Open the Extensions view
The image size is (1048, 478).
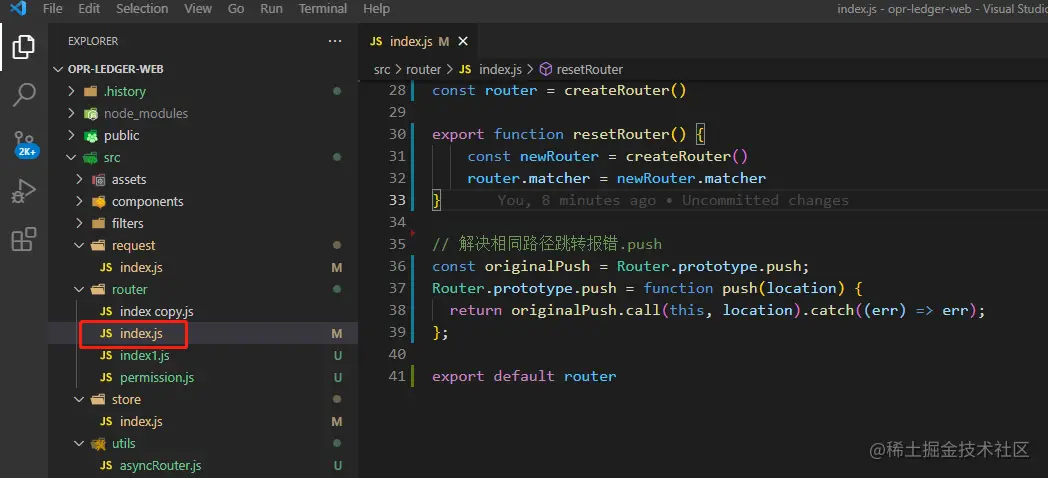[x=24, y=239]
